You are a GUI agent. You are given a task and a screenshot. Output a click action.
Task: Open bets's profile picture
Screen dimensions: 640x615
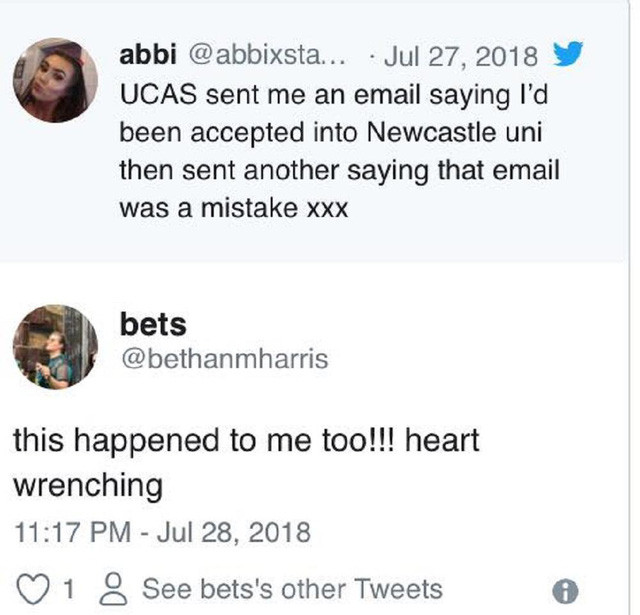[55, 349]
